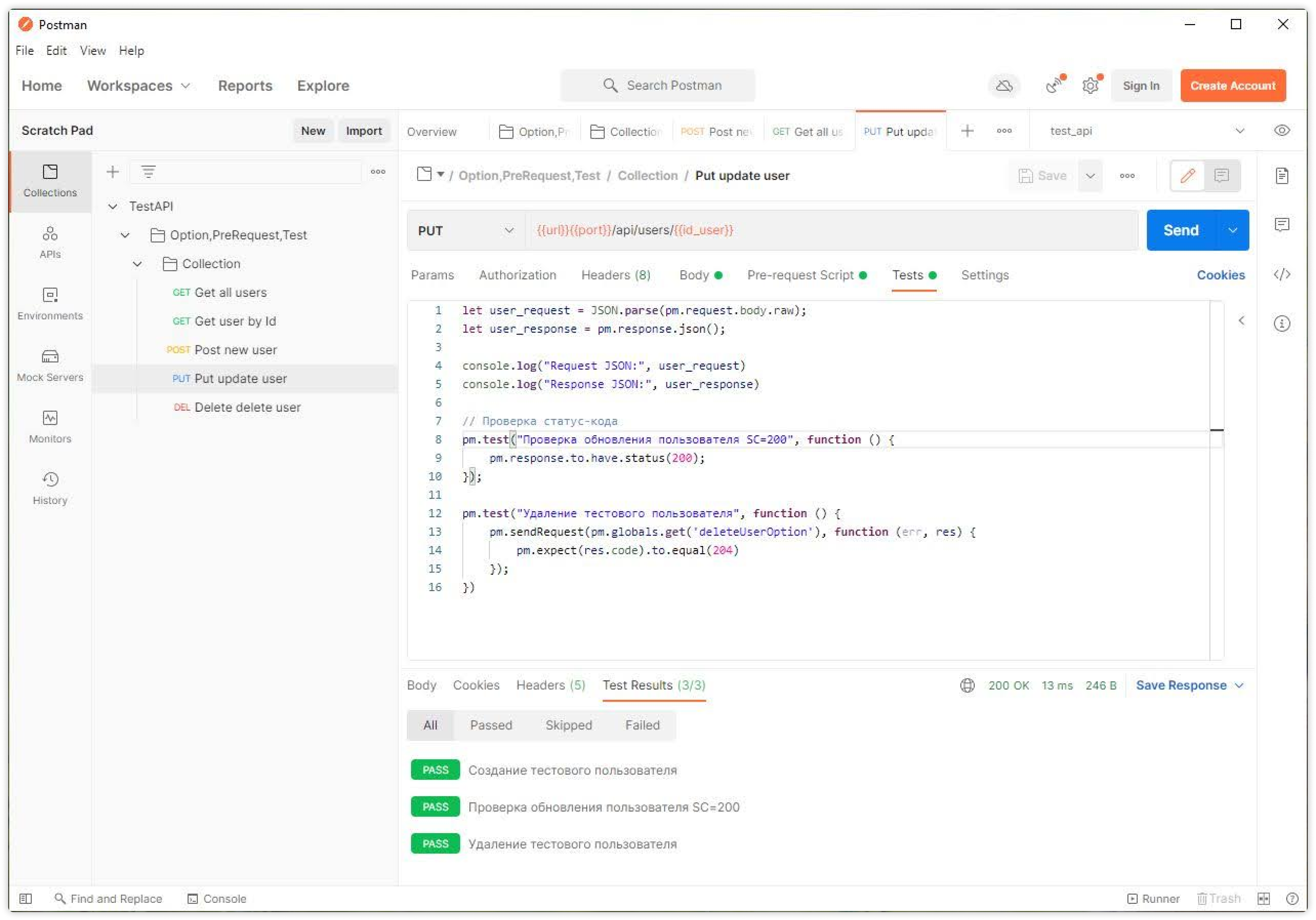Open the View menu

click(92, 50)
